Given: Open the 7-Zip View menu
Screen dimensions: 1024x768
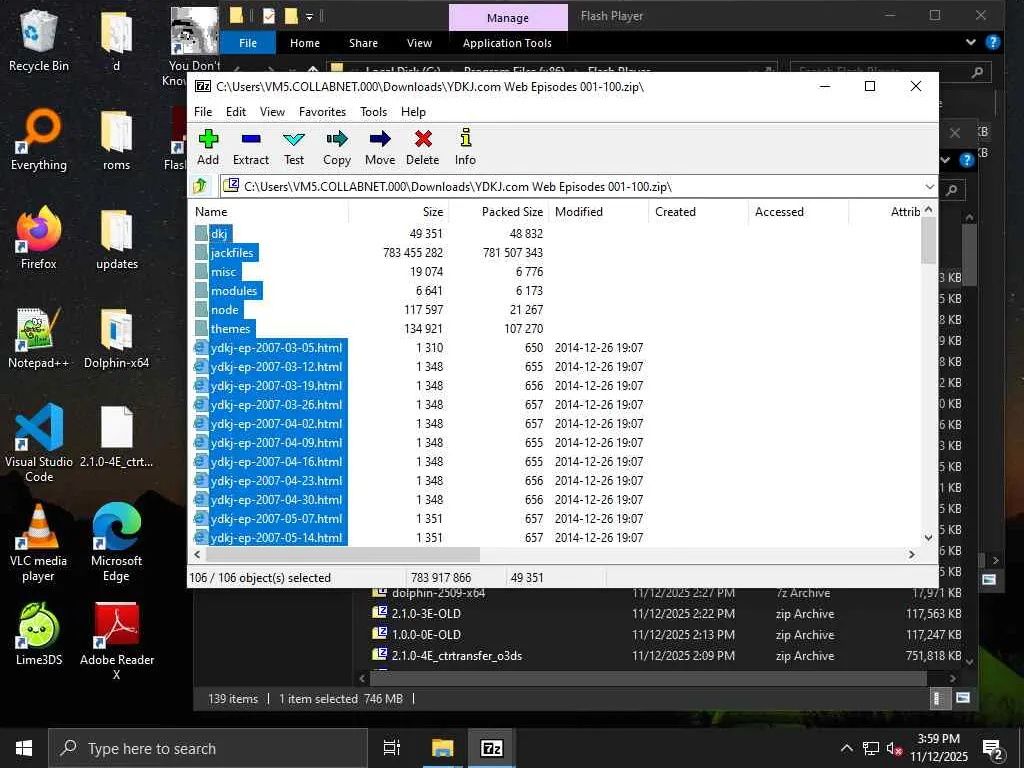Looking at the screenshot, I should pos(272,112).
